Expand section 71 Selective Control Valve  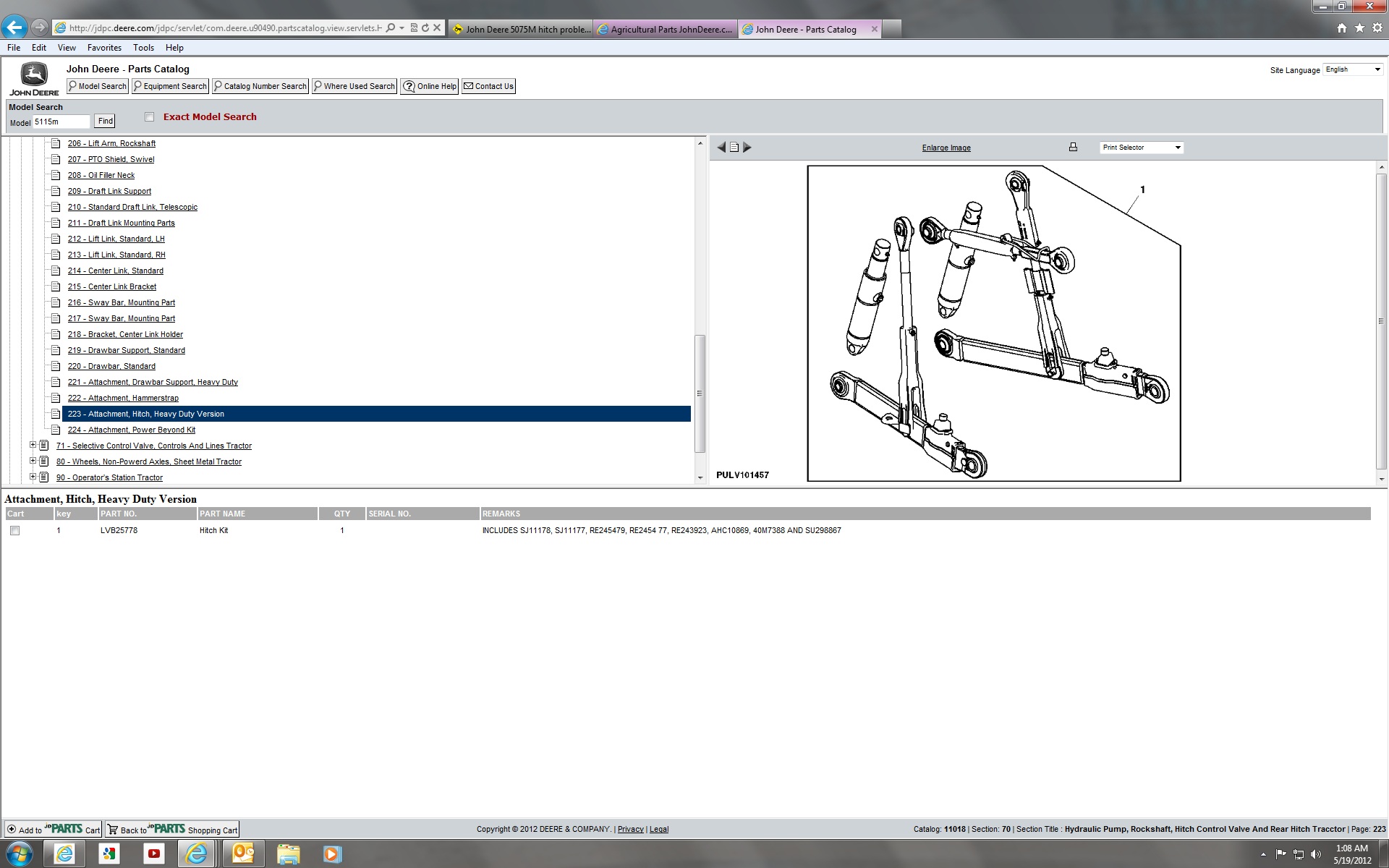click(33, 446)
